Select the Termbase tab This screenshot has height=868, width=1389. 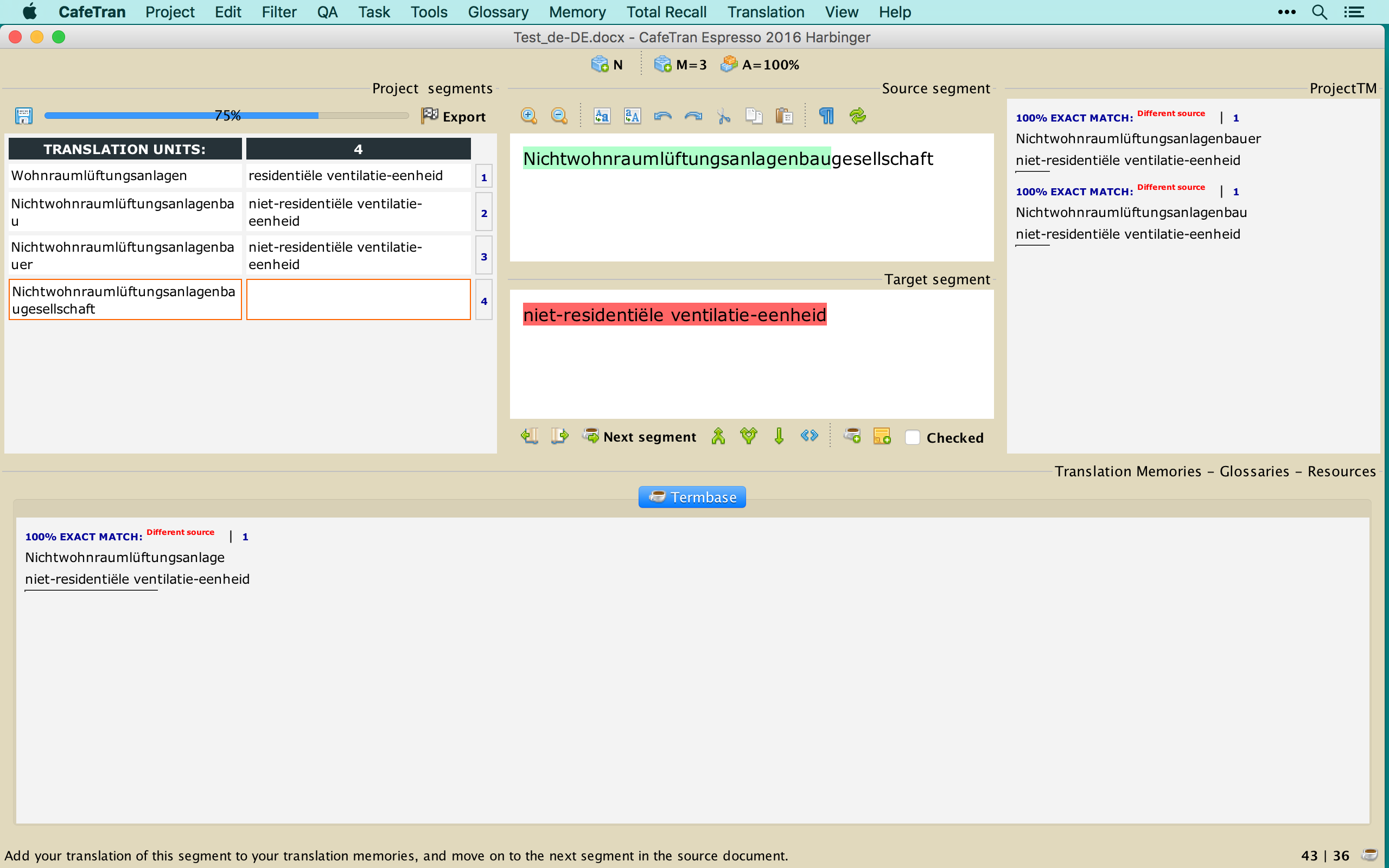pyautogui.click(x=692, y=497)
